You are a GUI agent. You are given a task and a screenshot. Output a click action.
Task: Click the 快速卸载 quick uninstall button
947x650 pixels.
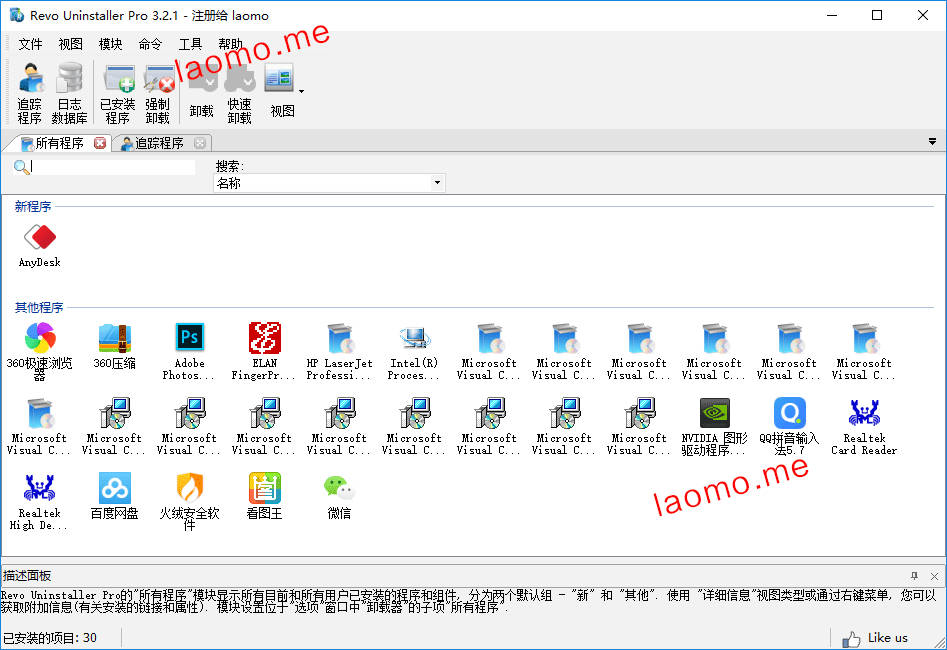[240, 93]
